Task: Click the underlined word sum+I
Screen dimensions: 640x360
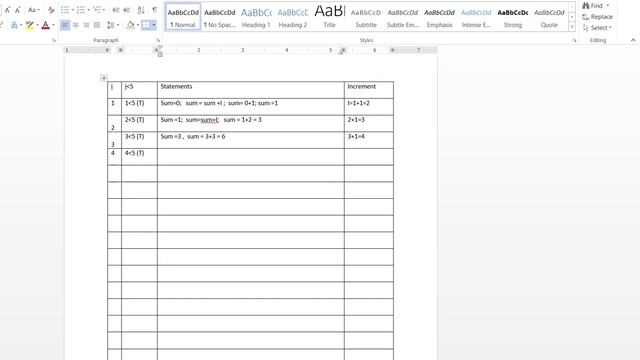Action: 209,120
